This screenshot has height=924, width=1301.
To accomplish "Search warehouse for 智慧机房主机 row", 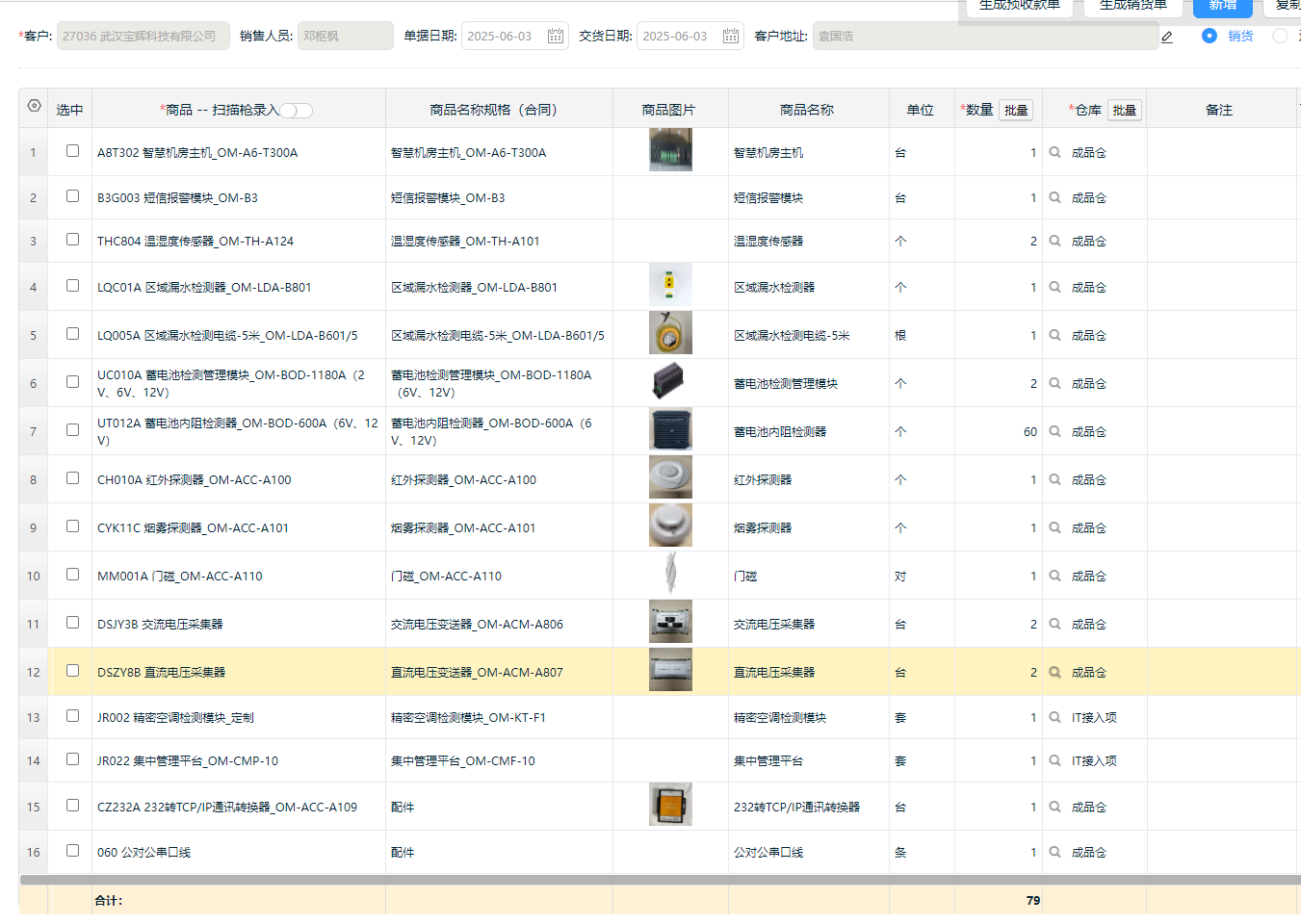I will pos(1054,152).
